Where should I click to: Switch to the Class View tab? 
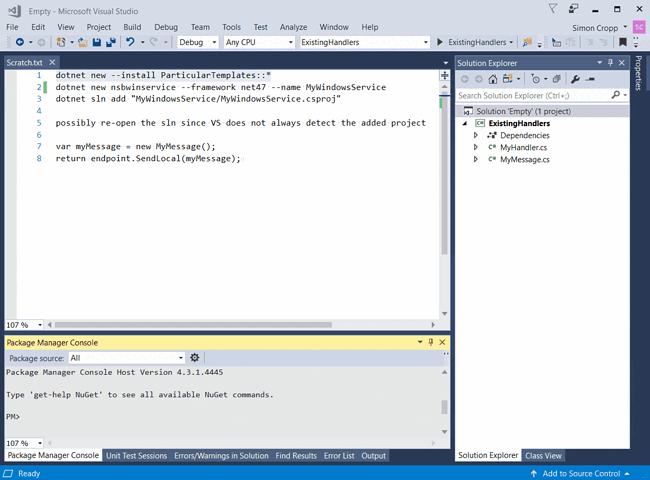tap(543, 456)
